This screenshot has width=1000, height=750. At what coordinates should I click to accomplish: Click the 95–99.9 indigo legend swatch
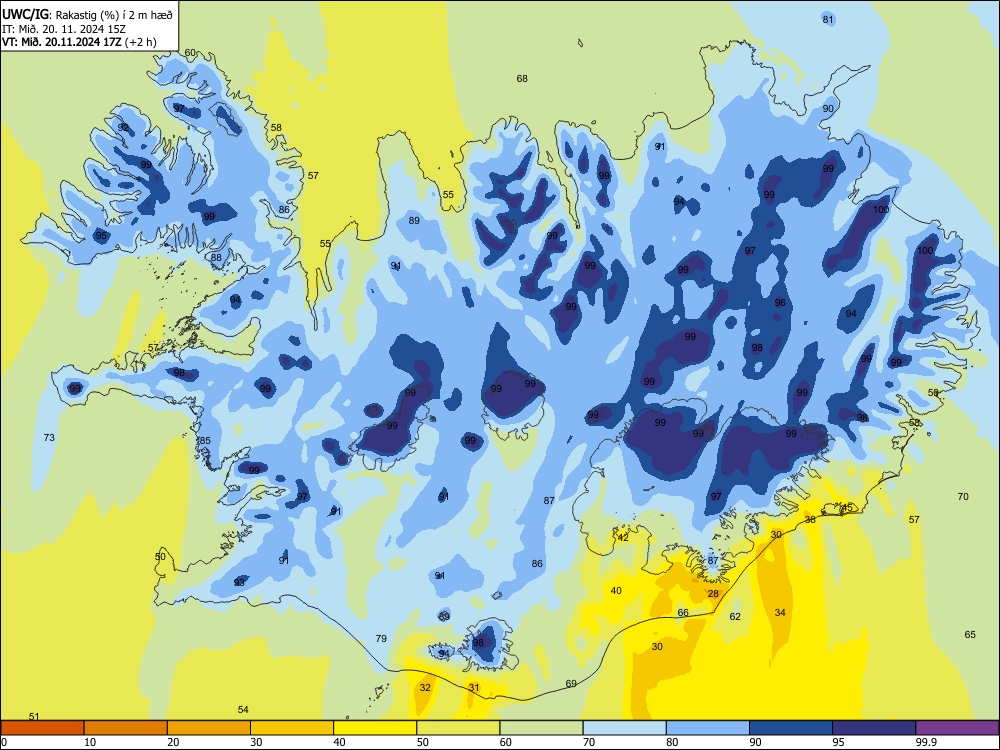[874, 728]
